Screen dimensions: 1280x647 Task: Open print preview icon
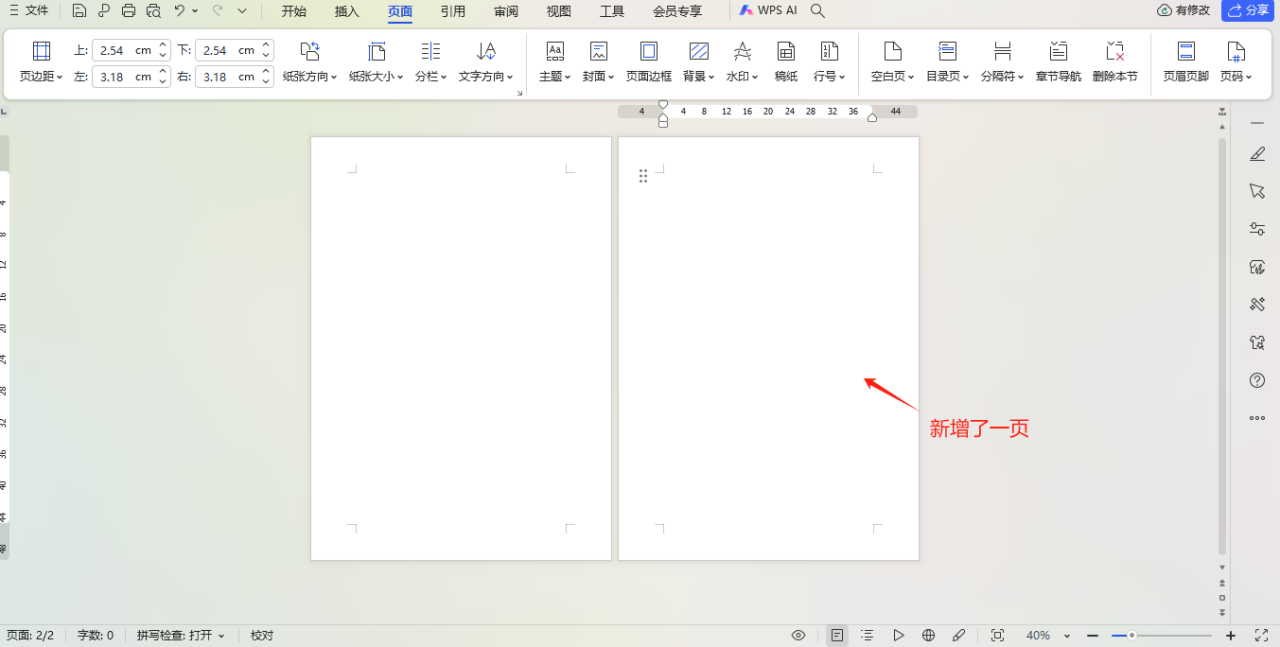coord(153,11)
